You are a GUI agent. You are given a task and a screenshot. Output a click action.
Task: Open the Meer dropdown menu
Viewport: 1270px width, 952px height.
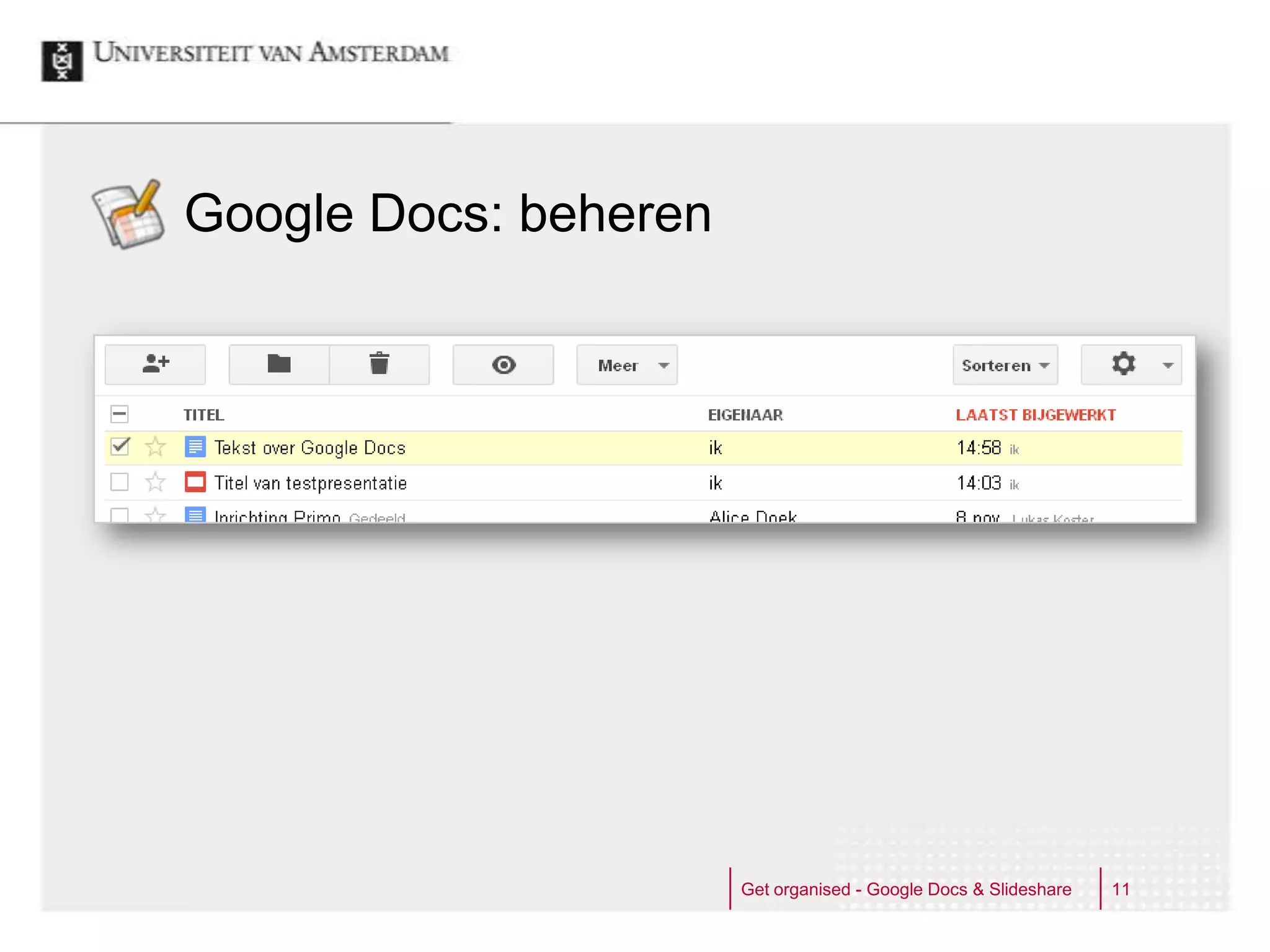coord(627,365)
